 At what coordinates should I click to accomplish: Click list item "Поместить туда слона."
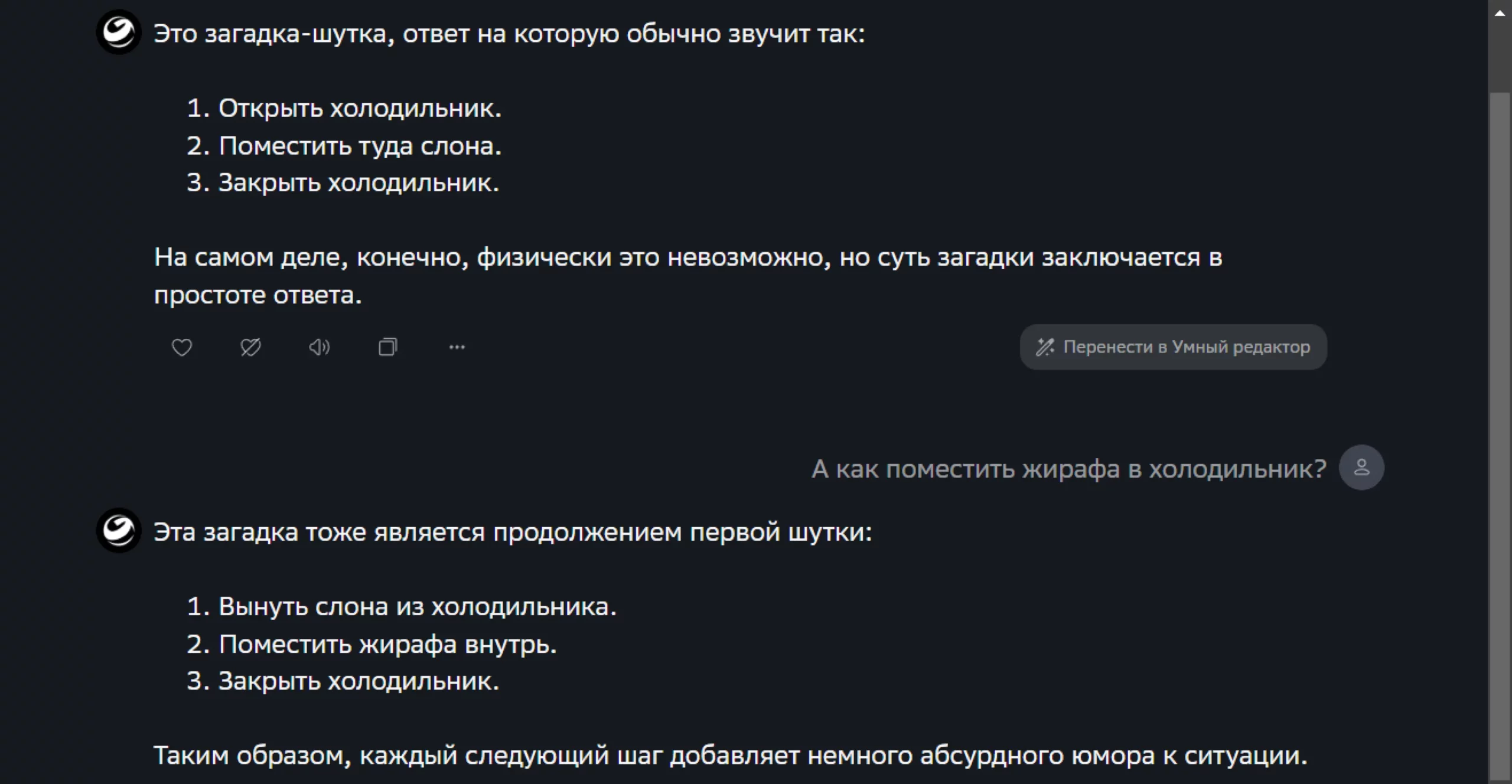[x=360, y=146]
